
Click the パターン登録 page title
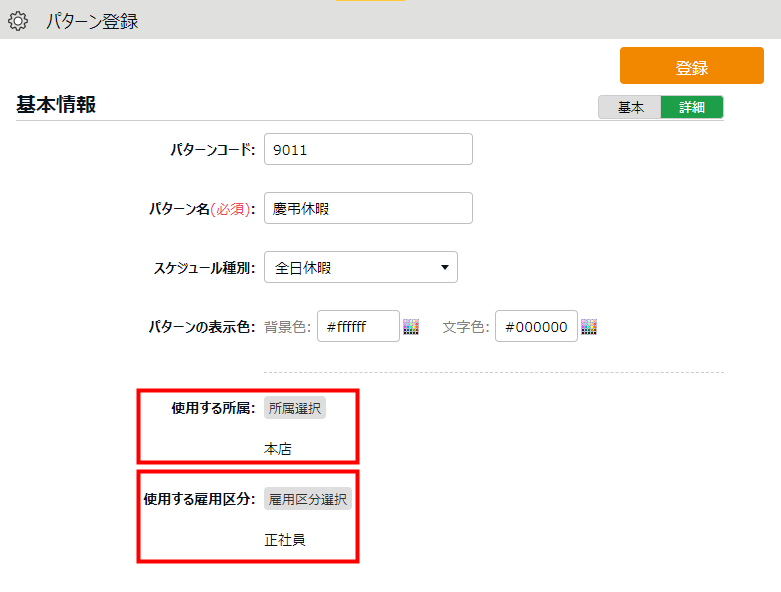tap(92, 21)
